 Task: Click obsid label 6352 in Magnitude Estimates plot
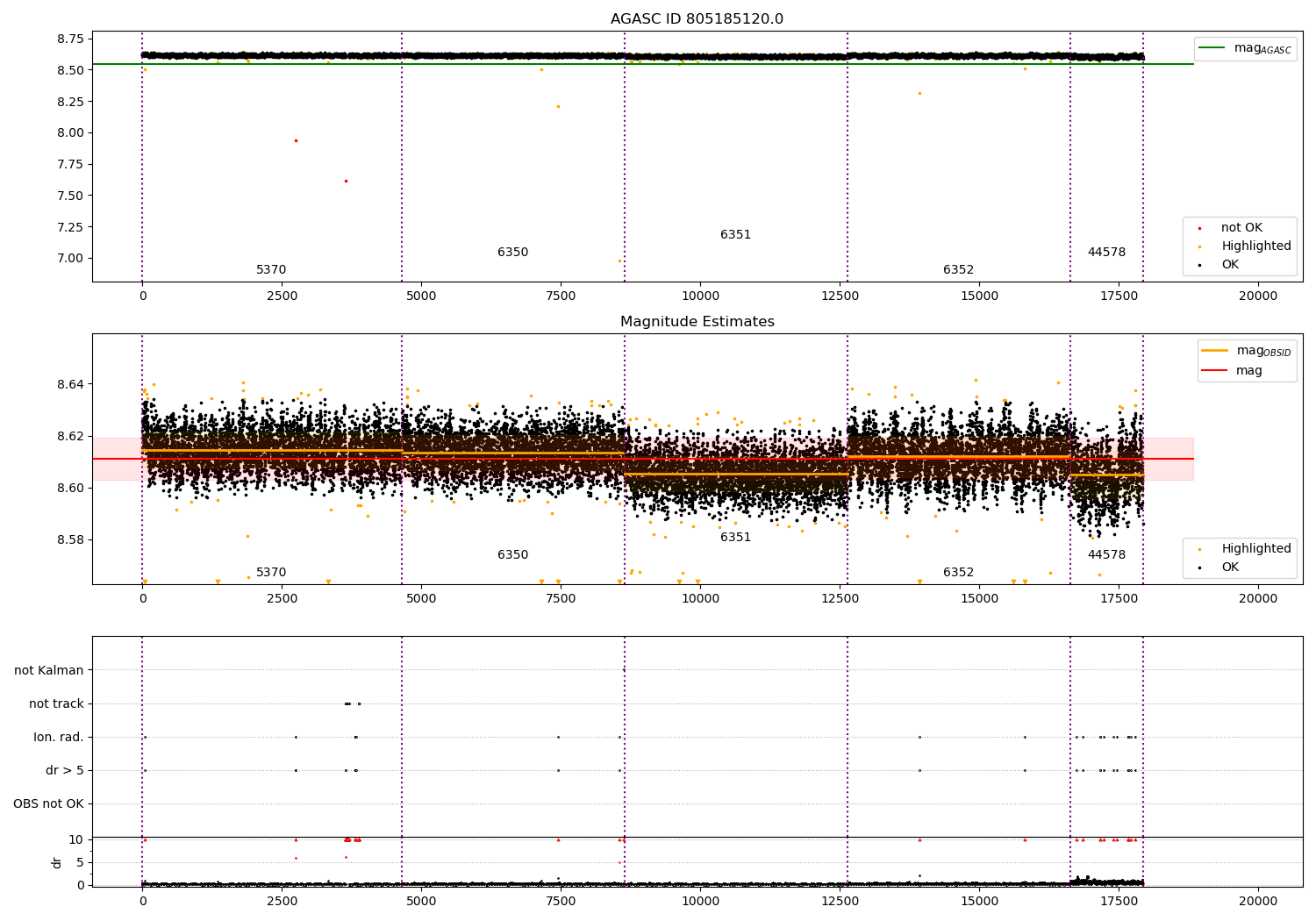(x=959, y=573)
